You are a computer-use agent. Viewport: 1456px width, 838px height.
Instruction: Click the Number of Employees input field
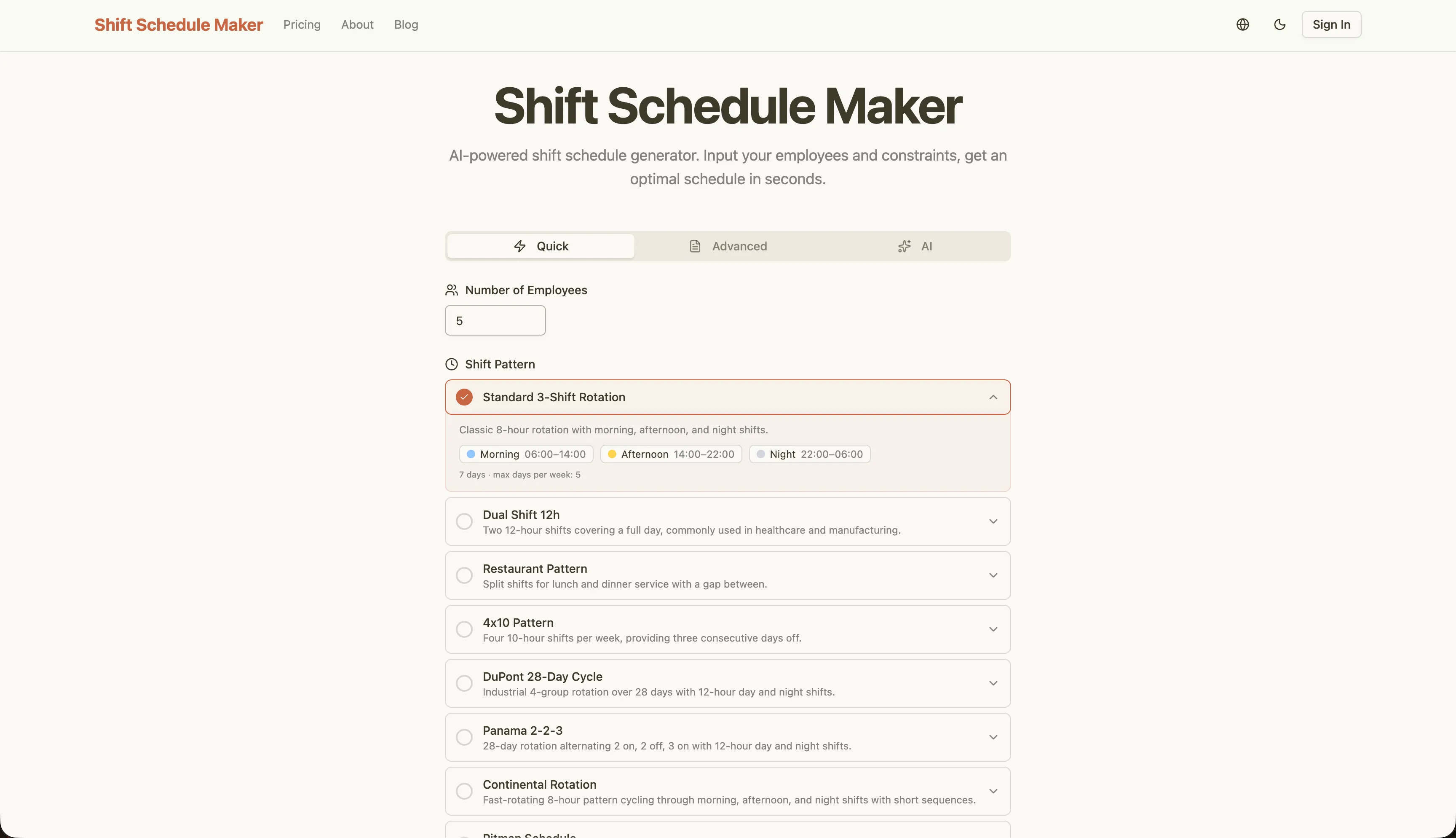click(495, 320)
